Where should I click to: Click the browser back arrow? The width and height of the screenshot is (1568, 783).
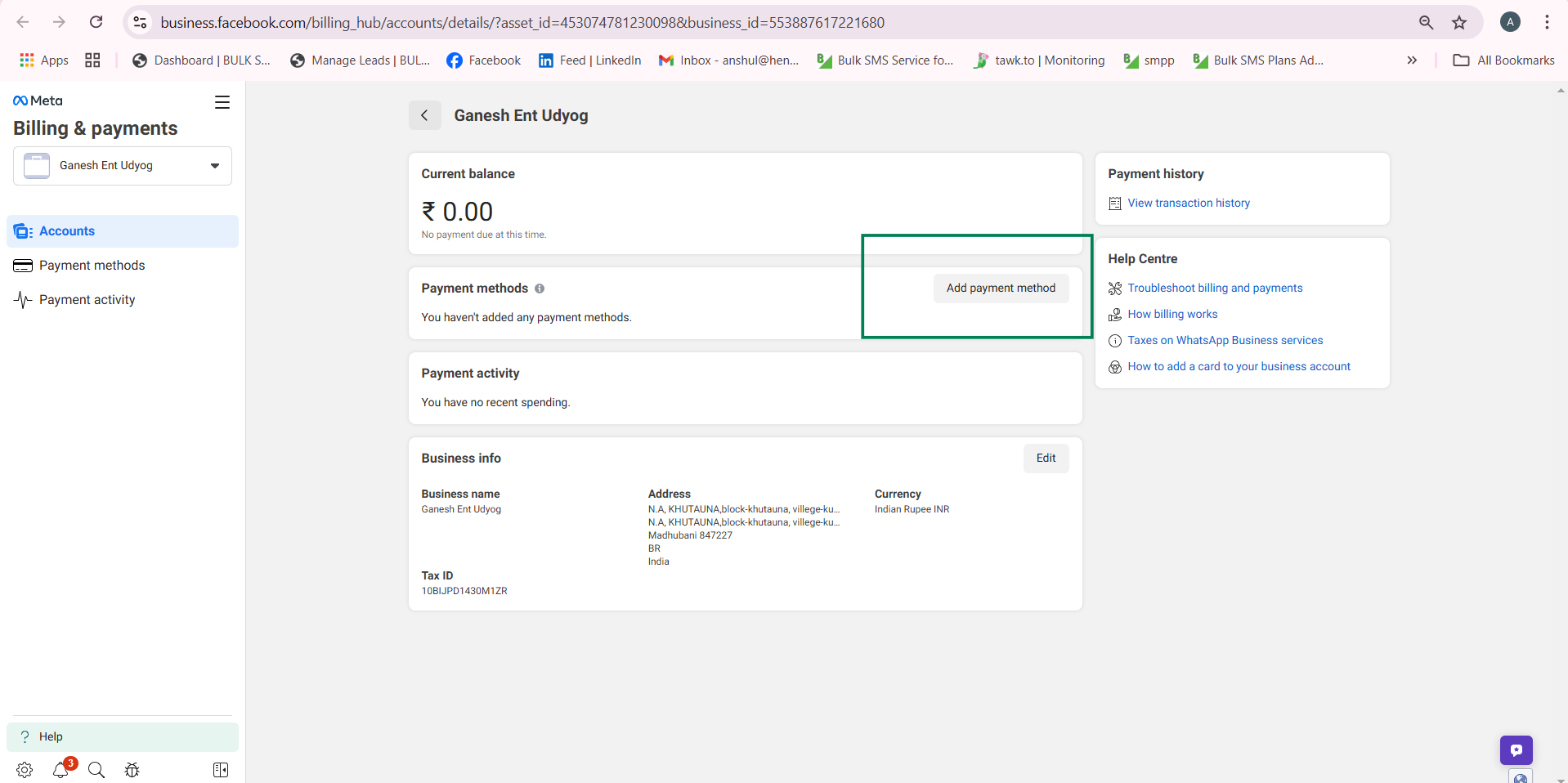23,22
